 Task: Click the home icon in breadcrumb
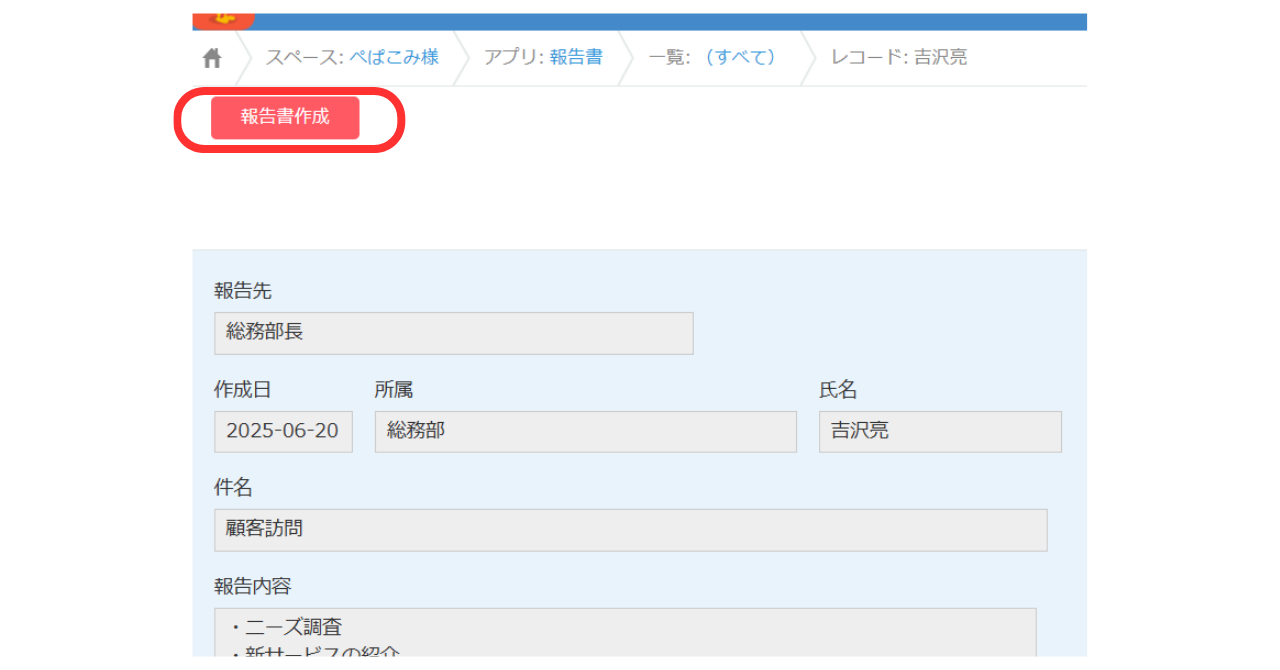212,58
